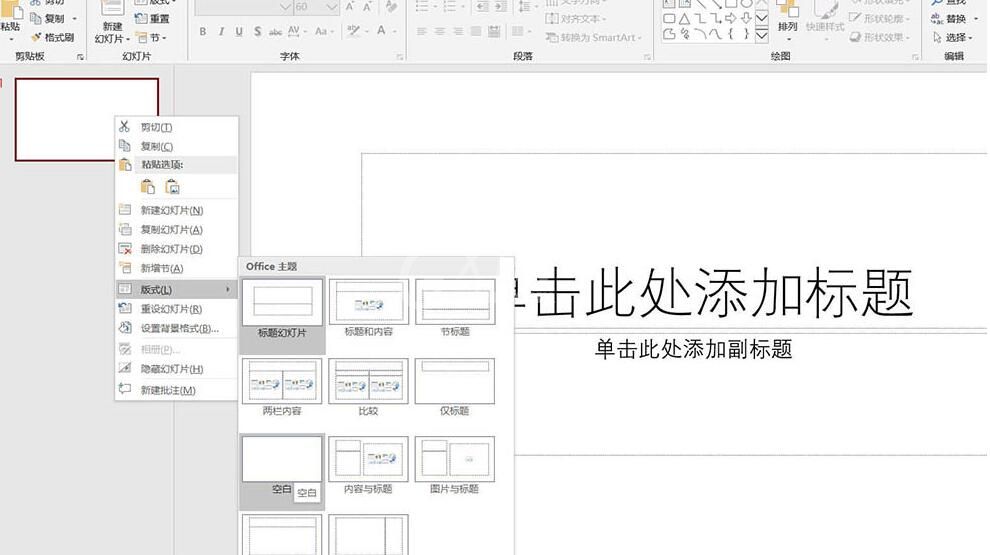Choose 隐藏幻灯片(H) in the context menu

coord(176,369)
